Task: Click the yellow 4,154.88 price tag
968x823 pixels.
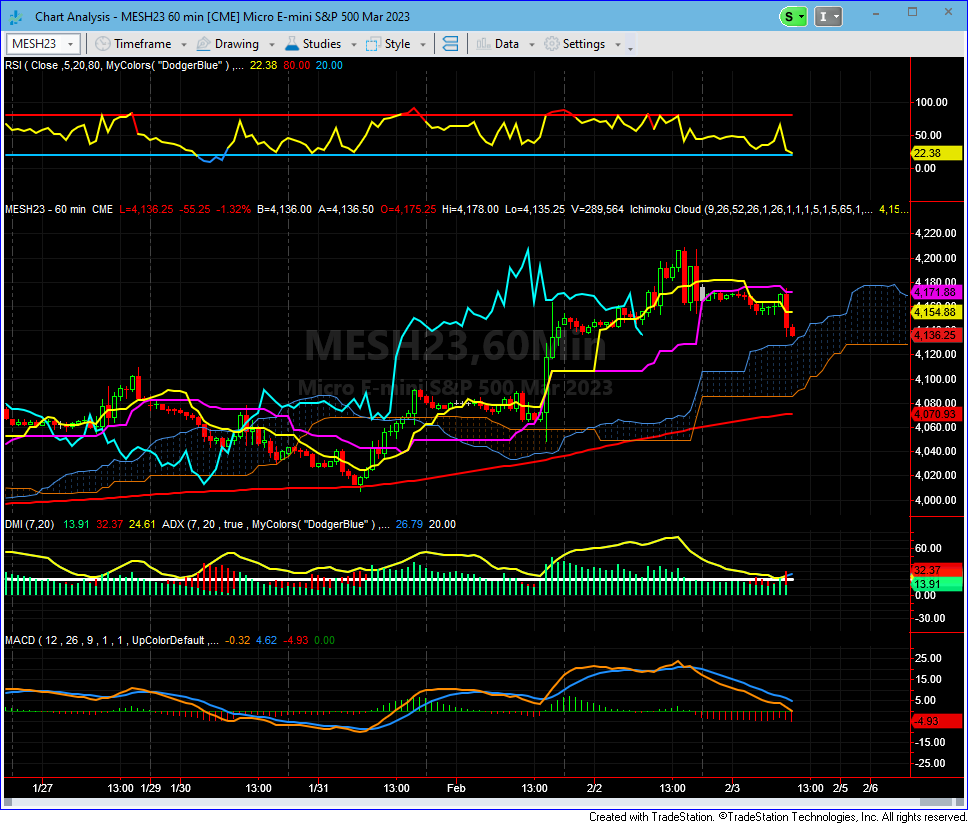Action: 937,312
